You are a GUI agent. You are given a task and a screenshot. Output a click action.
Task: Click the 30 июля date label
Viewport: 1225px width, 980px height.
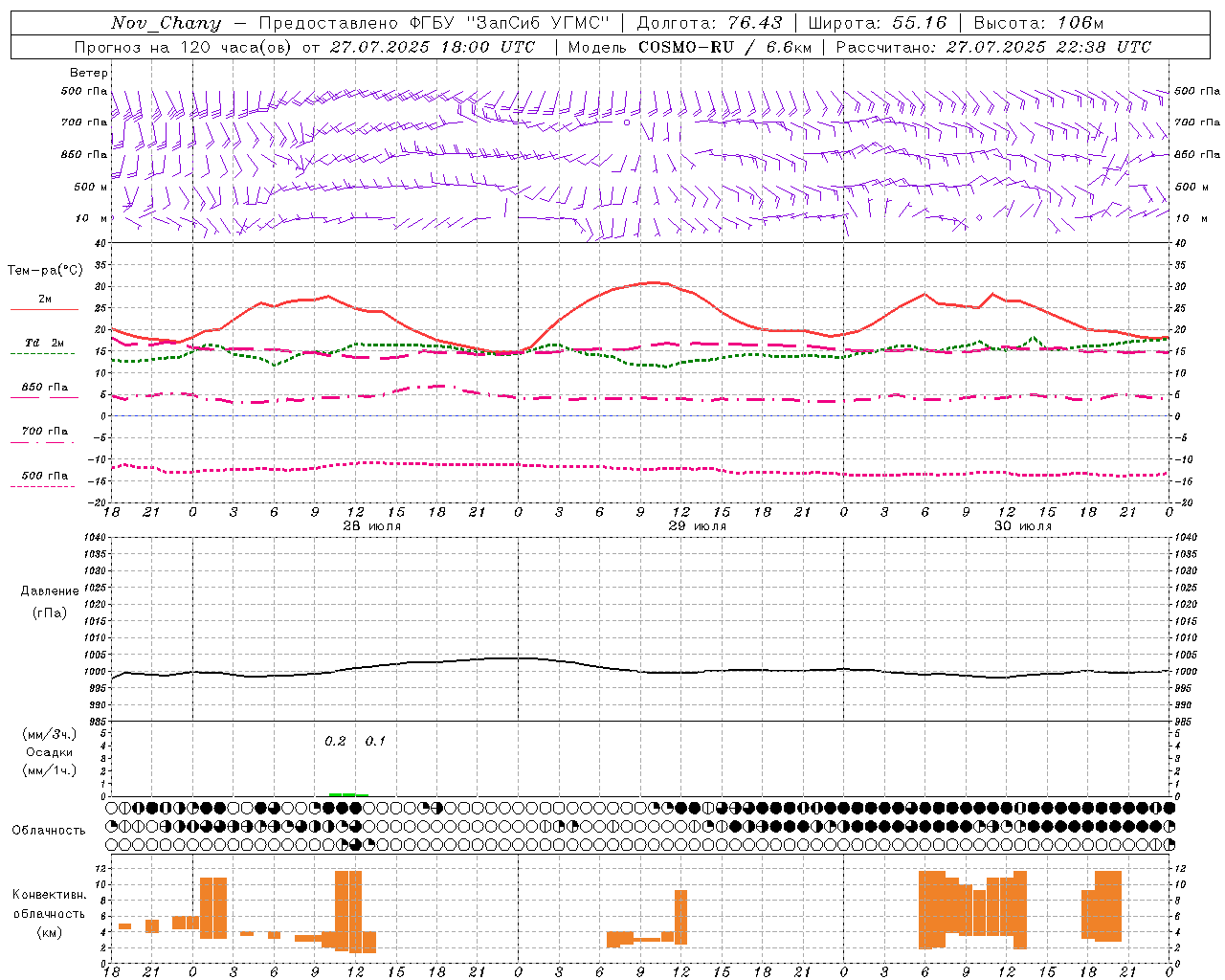(x=1023, y=526)
